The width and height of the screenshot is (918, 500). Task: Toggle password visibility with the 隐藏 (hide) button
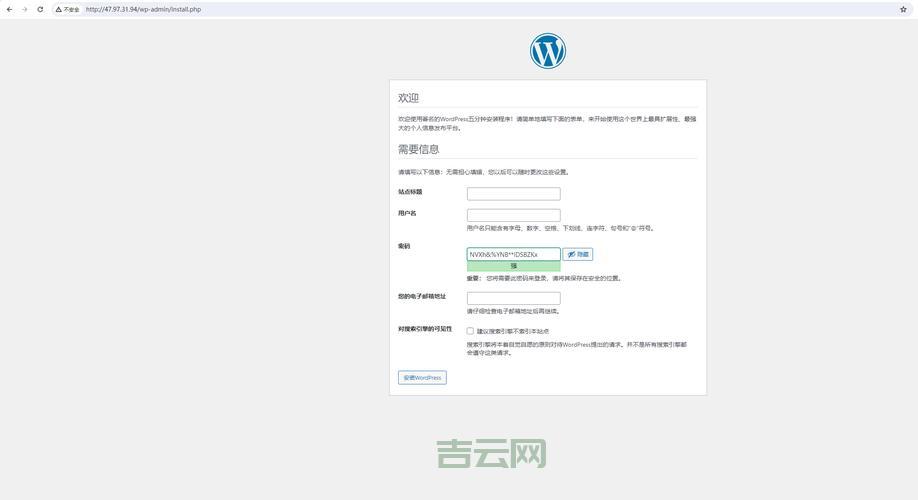[578, 254]
